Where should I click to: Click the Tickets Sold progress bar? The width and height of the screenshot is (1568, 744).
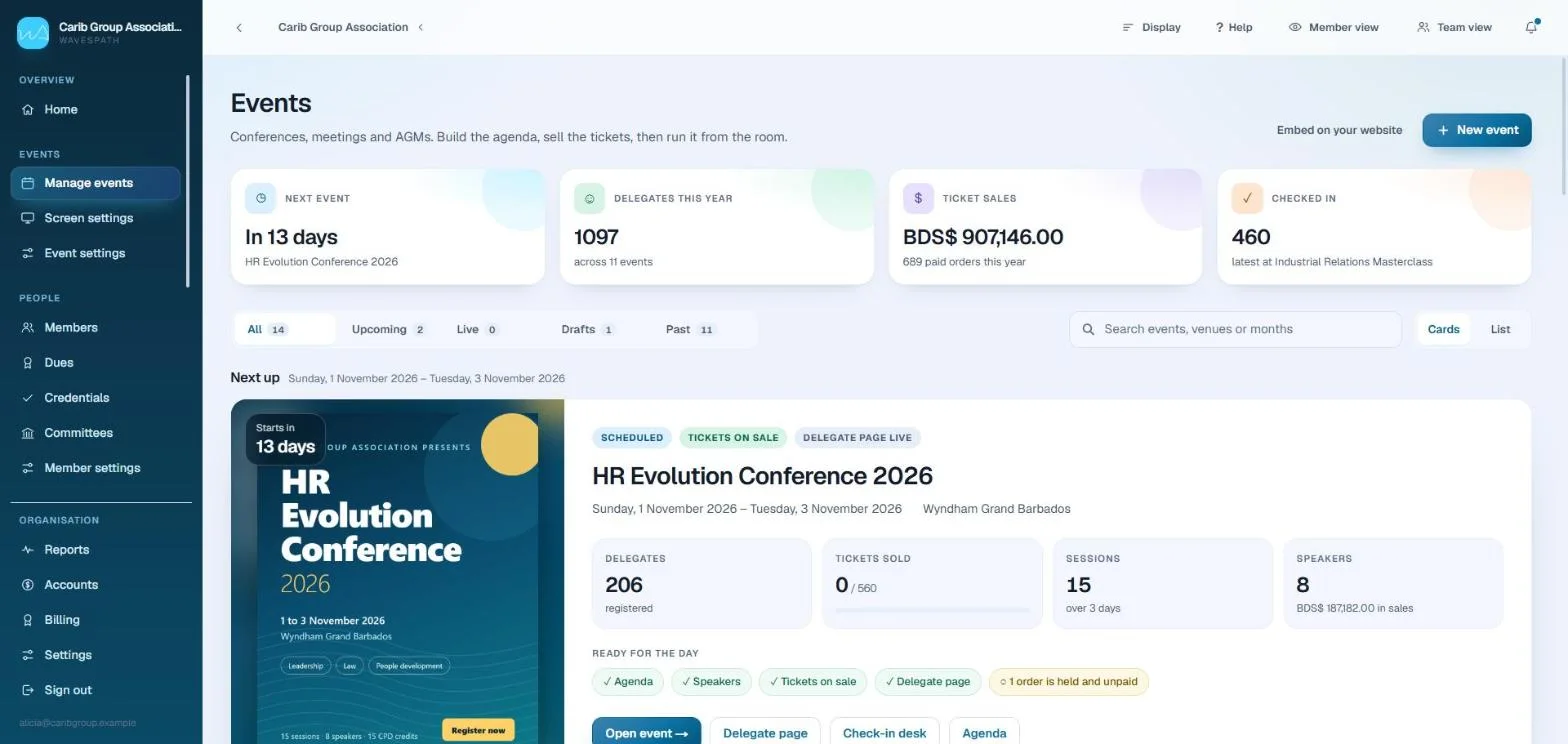932,609
